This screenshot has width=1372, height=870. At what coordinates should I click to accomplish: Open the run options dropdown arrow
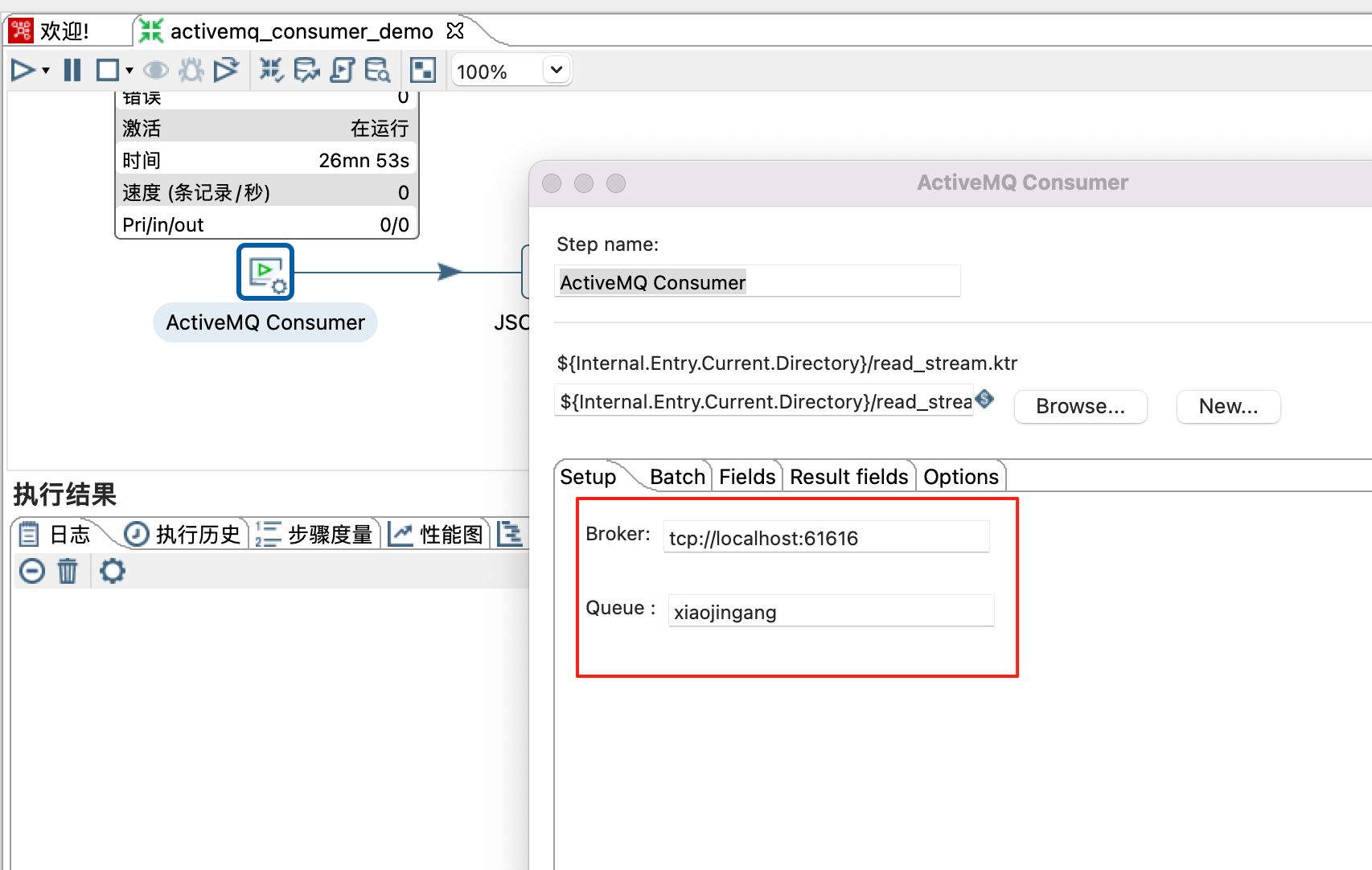(x=46, y=71)
